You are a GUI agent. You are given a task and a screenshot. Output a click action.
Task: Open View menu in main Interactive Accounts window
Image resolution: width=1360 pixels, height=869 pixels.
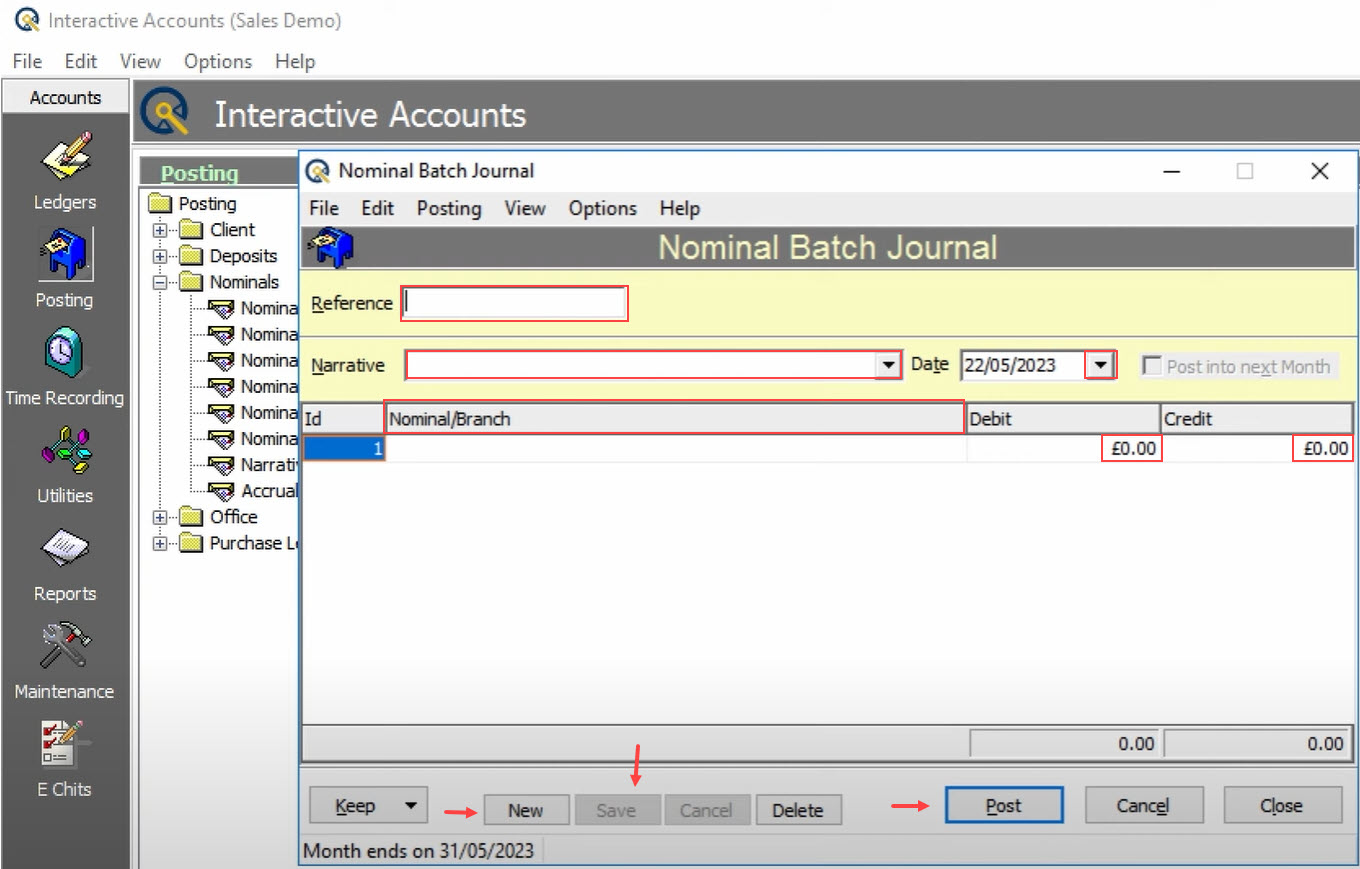tap(140, 61)
